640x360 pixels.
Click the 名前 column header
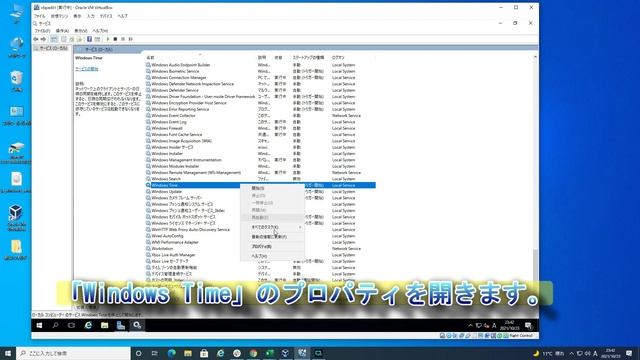pos(150,58)
